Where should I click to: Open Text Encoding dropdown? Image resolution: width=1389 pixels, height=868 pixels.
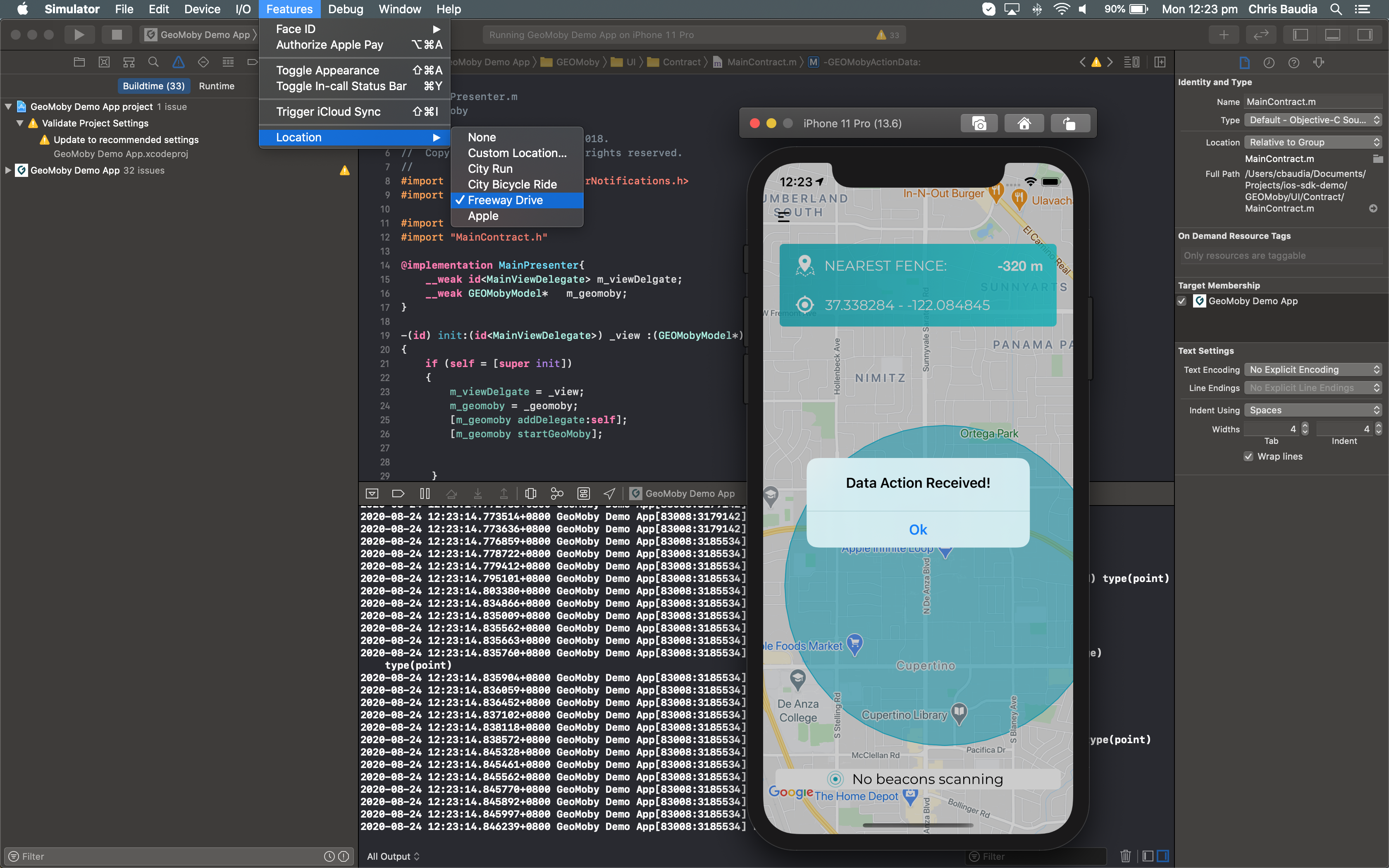pos(1313,369)
